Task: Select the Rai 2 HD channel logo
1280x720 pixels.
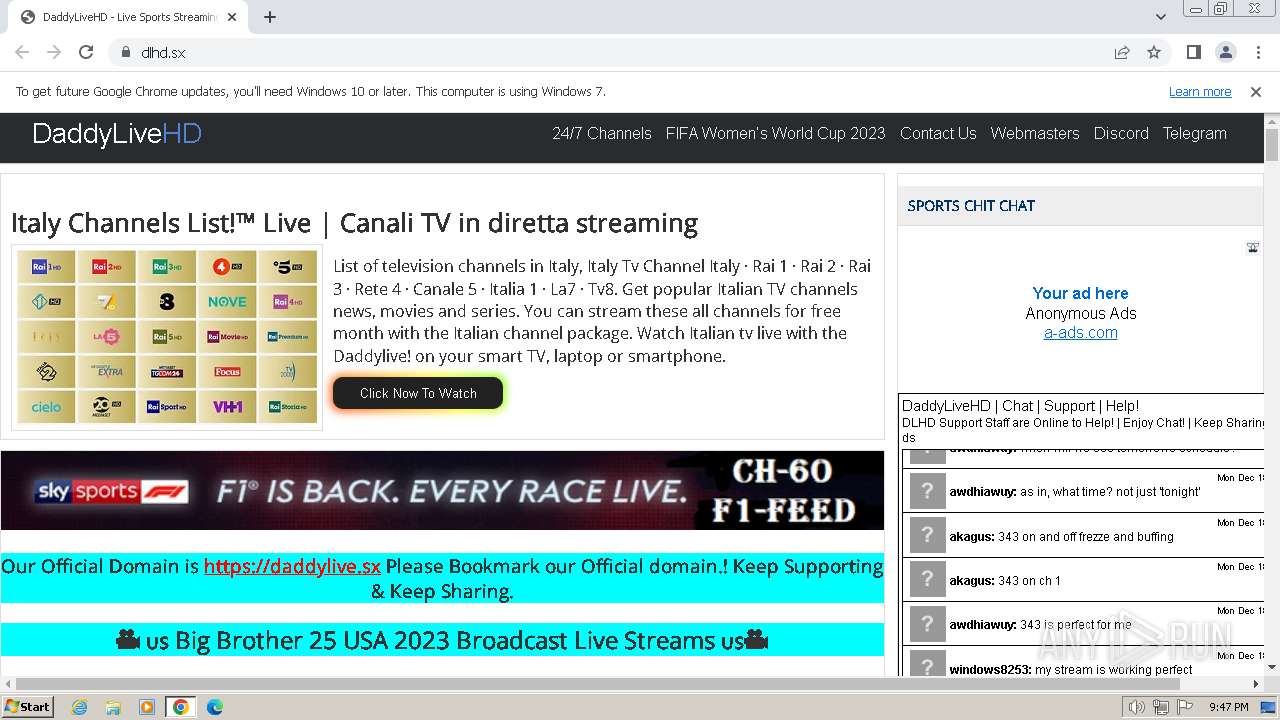Action: click(106, 267)
